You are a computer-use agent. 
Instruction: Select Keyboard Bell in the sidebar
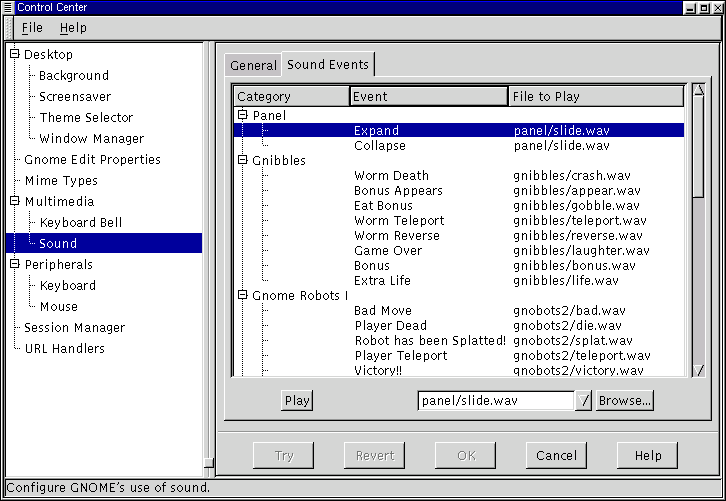point(80,222)
